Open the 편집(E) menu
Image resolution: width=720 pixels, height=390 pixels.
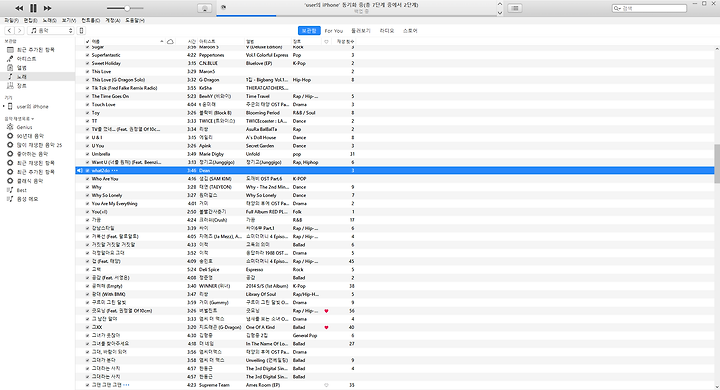click(31, 20)
